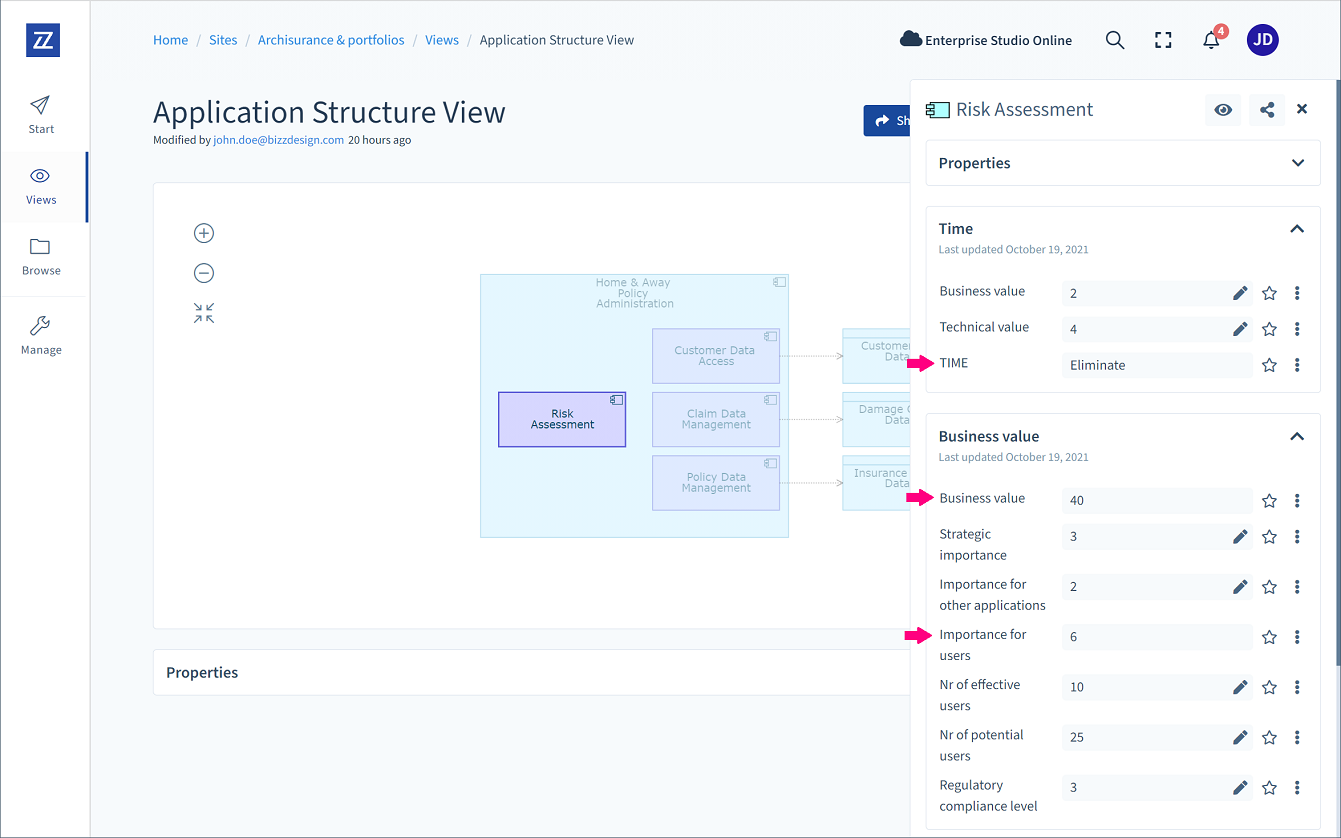Screen dimensions: 1341x838
Task: Click the share icon in Risk Assessment panel
Action: 1267,110
